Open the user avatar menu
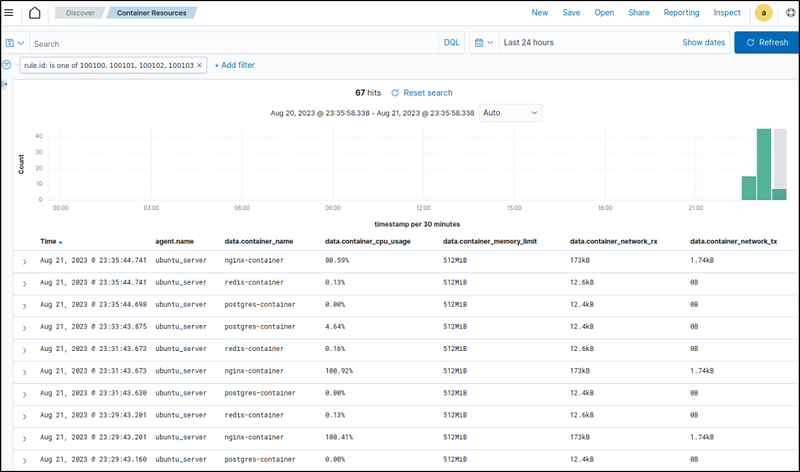The width and height of the screenshot is (800, 472). pyautogui.click(x=763, y=13)
